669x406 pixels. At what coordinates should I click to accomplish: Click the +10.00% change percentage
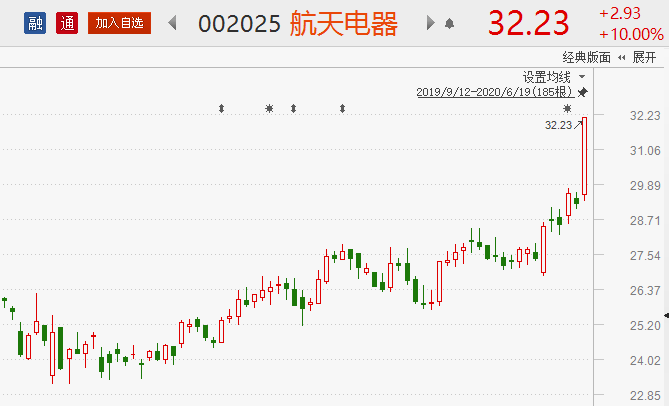tap(630, 34)
